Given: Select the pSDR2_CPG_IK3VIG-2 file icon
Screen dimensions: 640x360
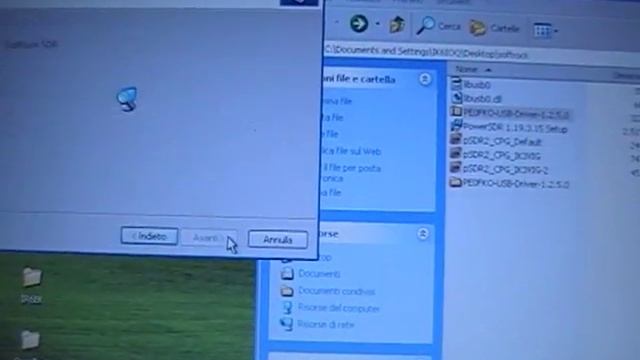Looking at the screenshot, I should 456,167.
